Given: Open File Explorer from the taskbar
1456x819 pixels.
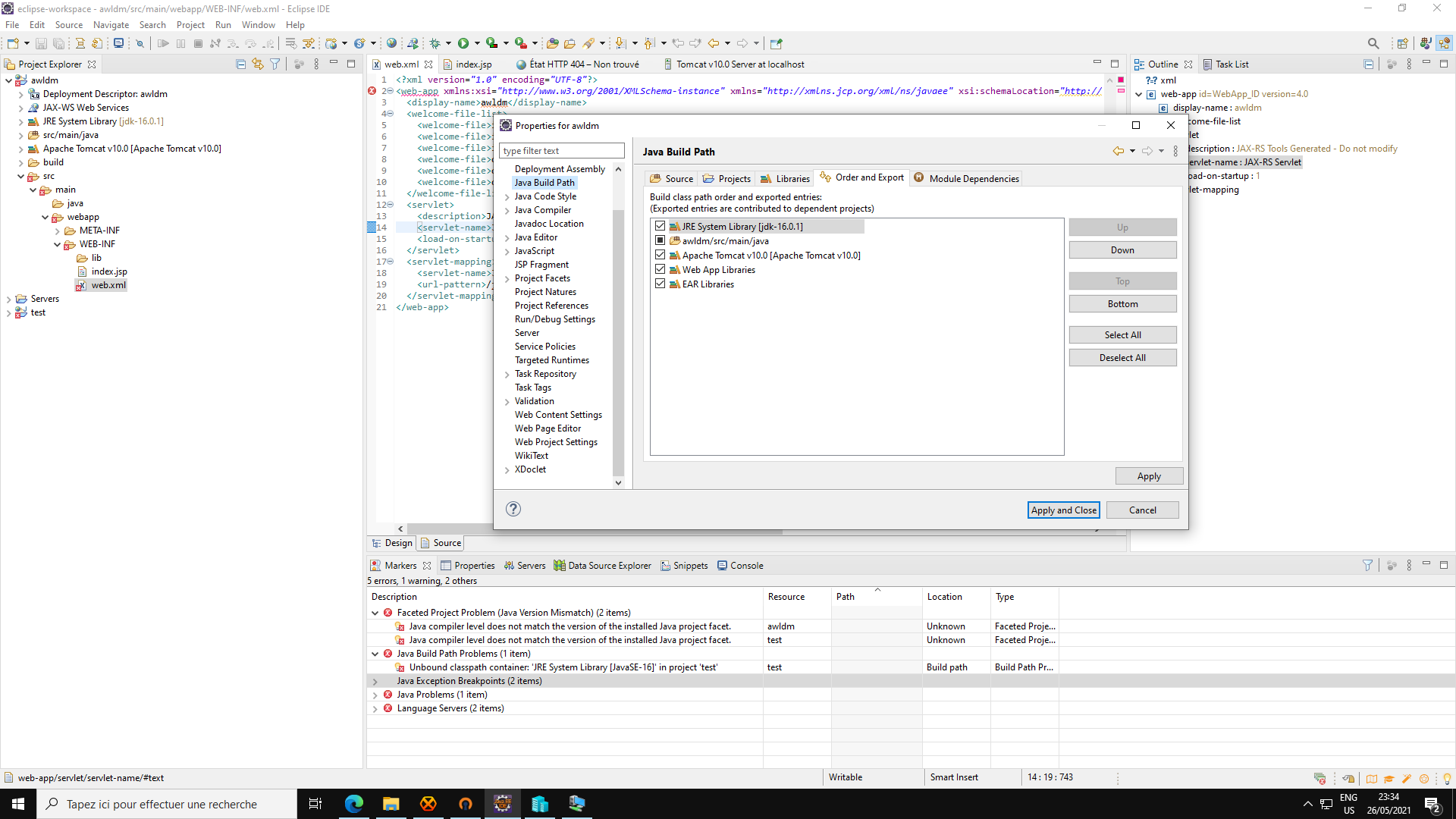Looking at the screenshot, I should [391, 804].
